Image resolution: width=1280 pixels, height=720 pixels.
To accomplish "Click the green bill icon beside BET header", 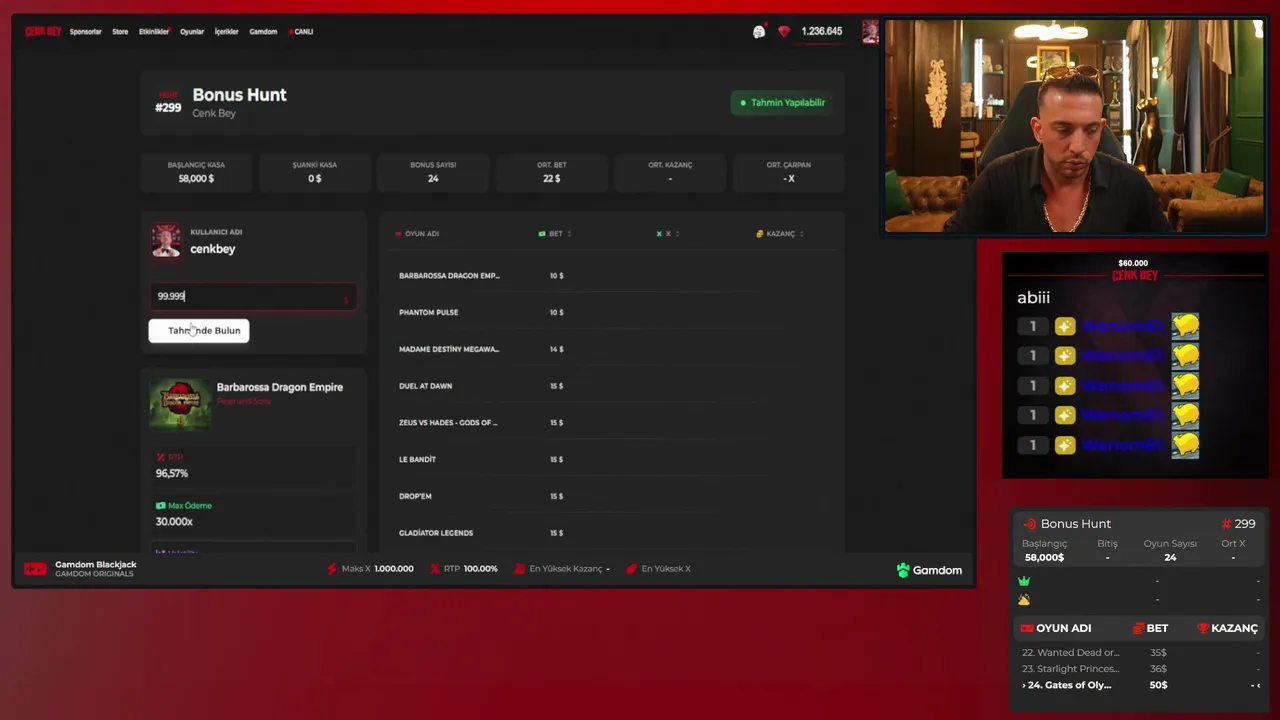I will pyautogui.click(x=542, y=234).
